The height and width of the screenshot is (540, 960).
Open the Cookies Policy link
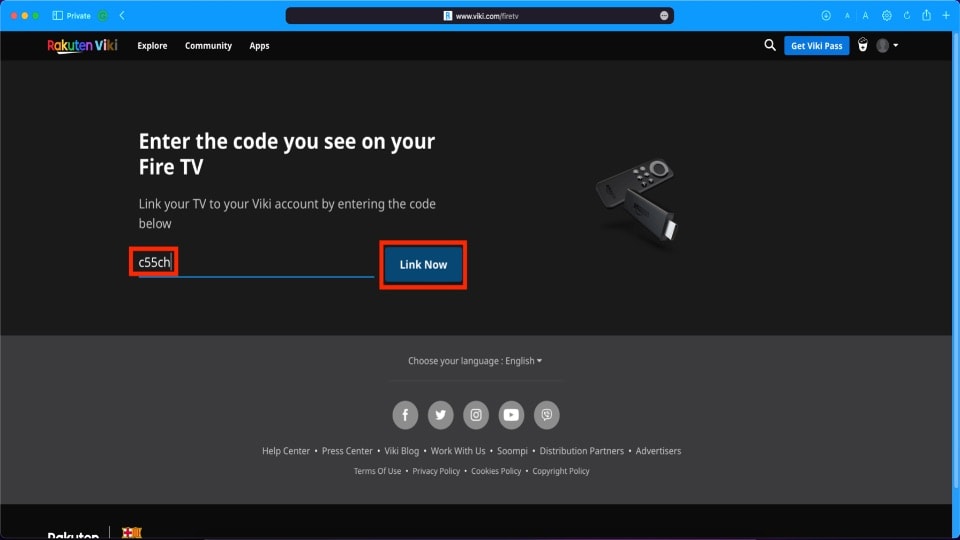point(496,471)
